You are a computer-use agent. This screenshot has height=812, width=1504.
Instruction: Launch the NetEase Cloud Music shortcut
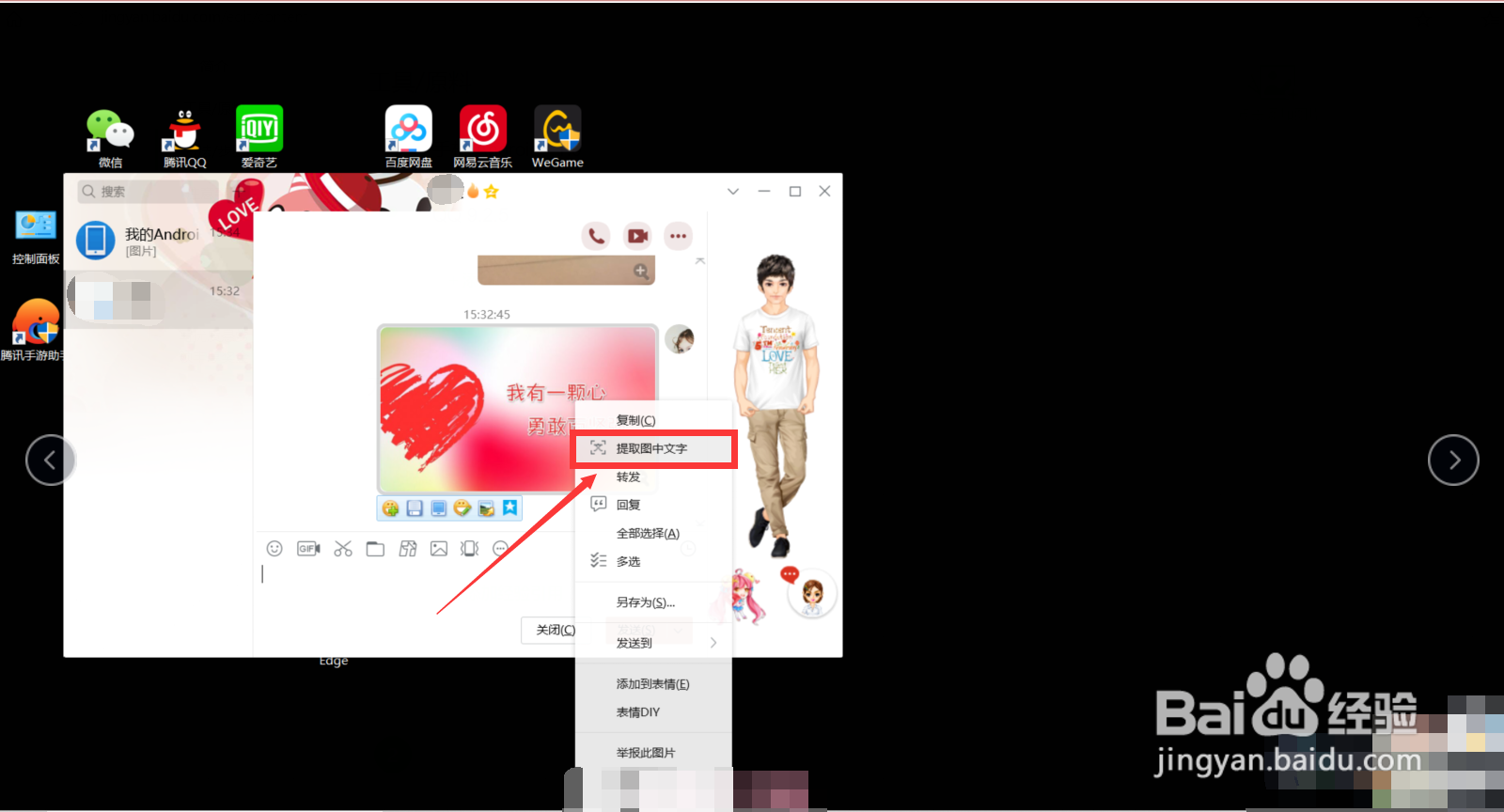tap(483, 137)
